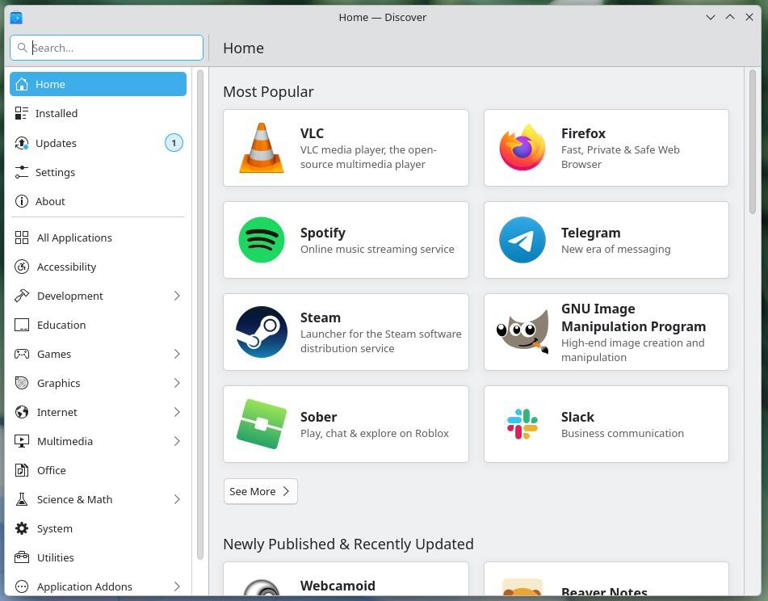Open the Firefox app icon
This screenshot has width=768, height=601.
click(x=522, y=148)
